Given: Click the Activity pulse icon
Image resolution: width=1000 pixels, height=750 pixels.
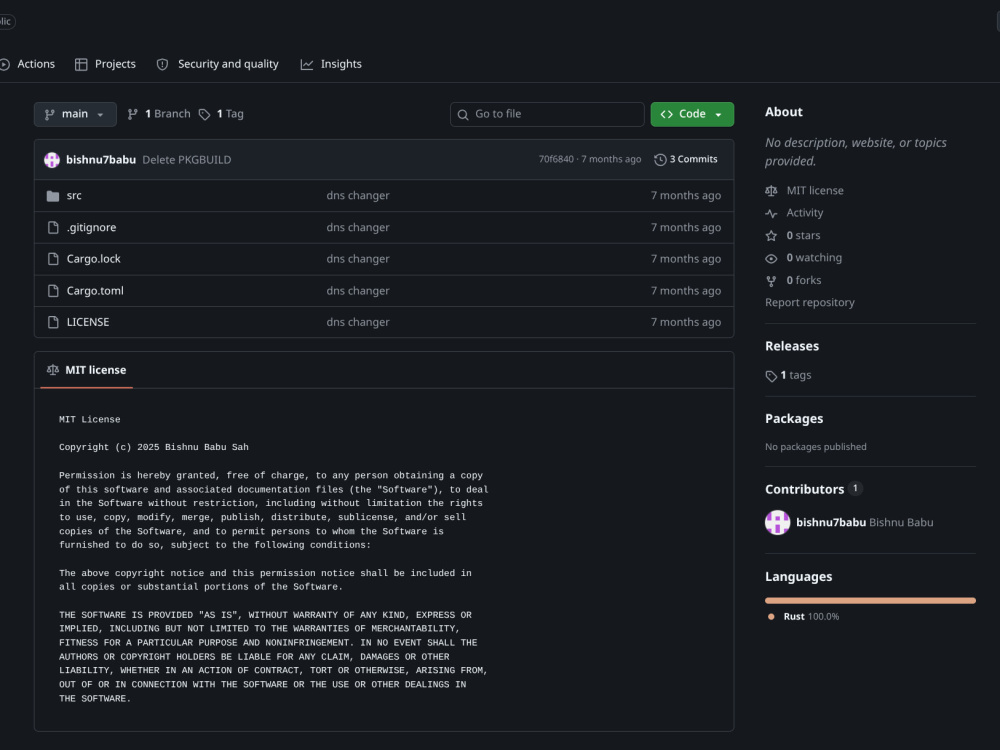Looking at the screenshot, I should [x=771, y=214].
